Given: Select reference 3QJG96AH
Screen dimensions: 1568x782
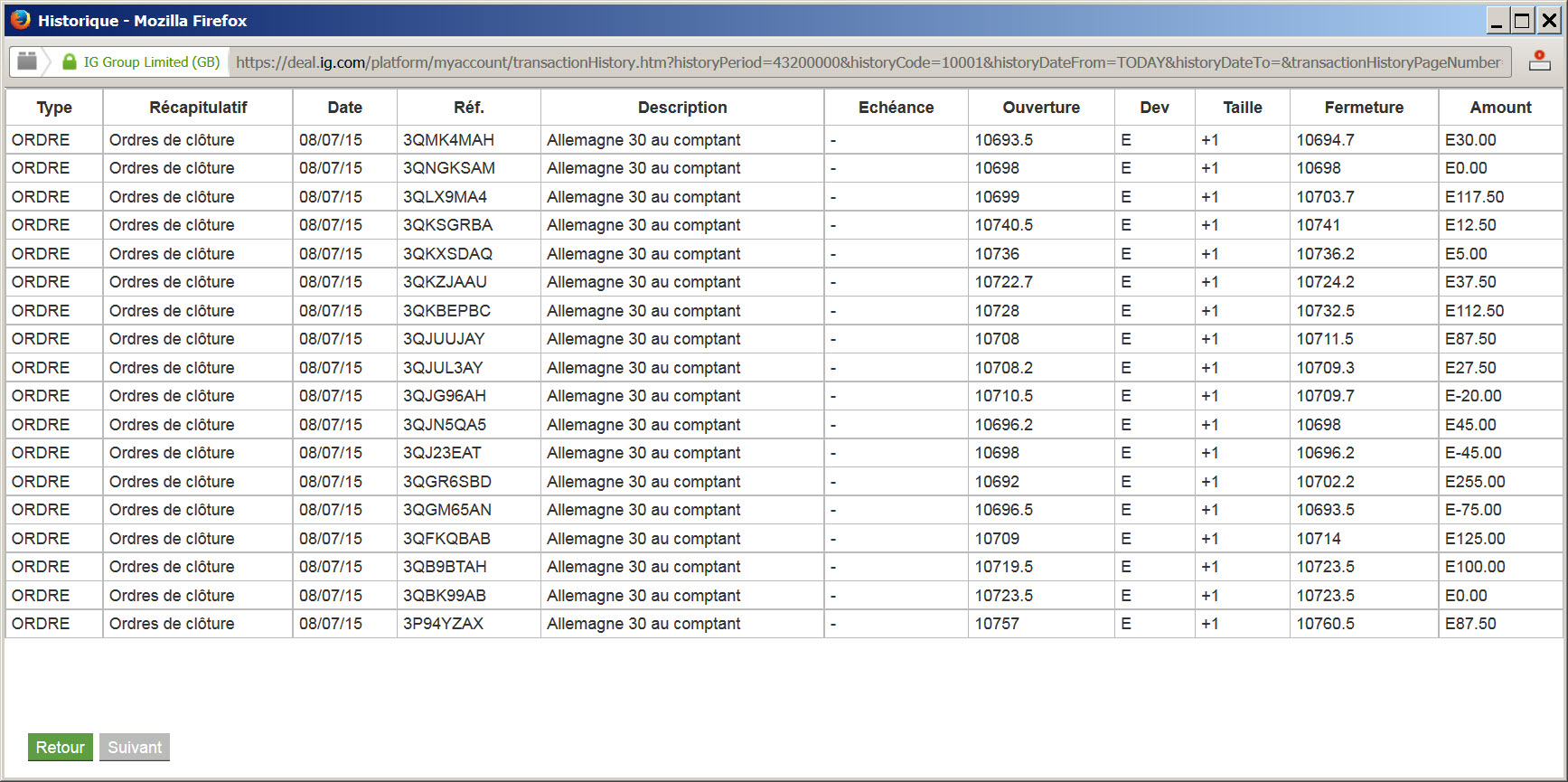Looking at the screenshot, I should (445, 396).
